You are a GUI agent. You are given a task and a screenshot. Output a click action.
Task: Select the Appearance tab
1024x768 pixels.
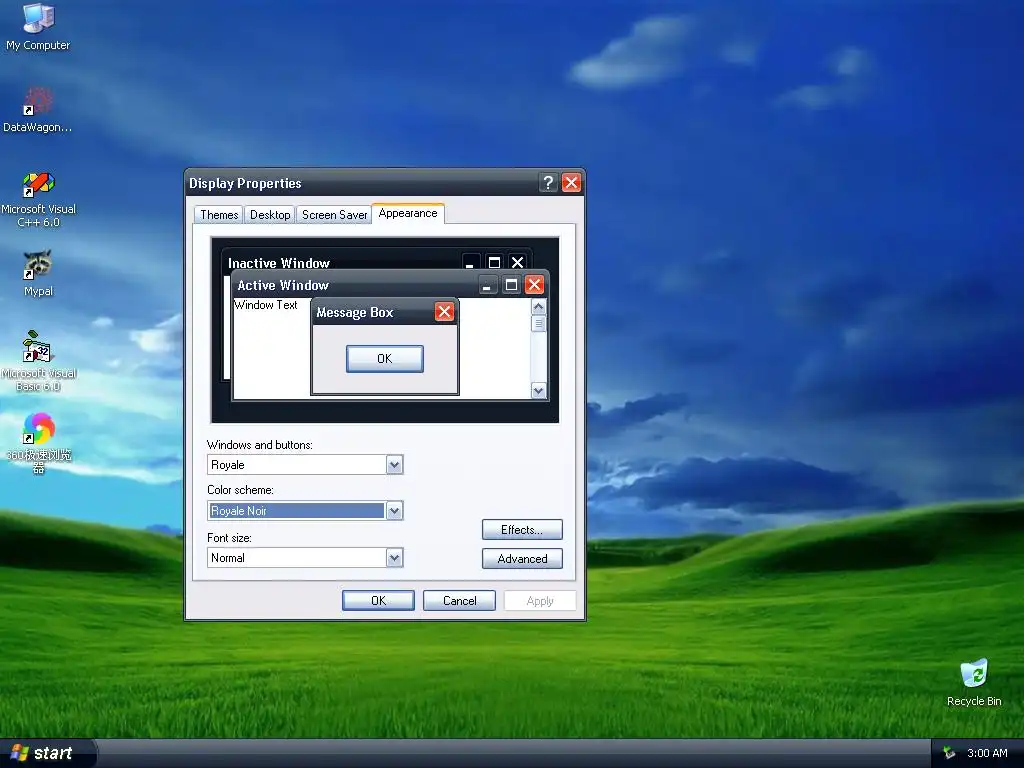tap(408, 214)
